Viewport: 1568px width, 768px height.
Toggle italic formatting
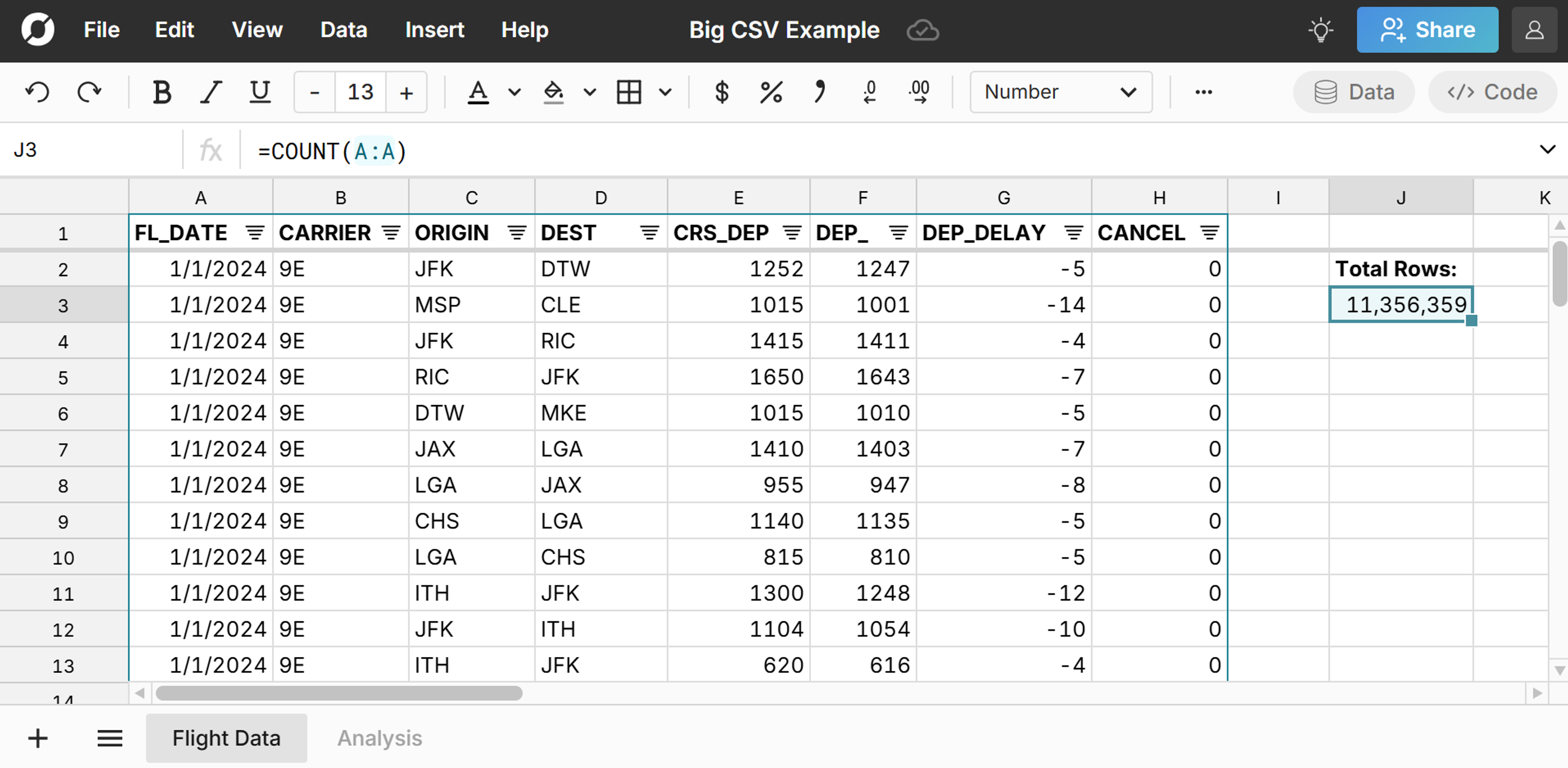click(210, 92)
